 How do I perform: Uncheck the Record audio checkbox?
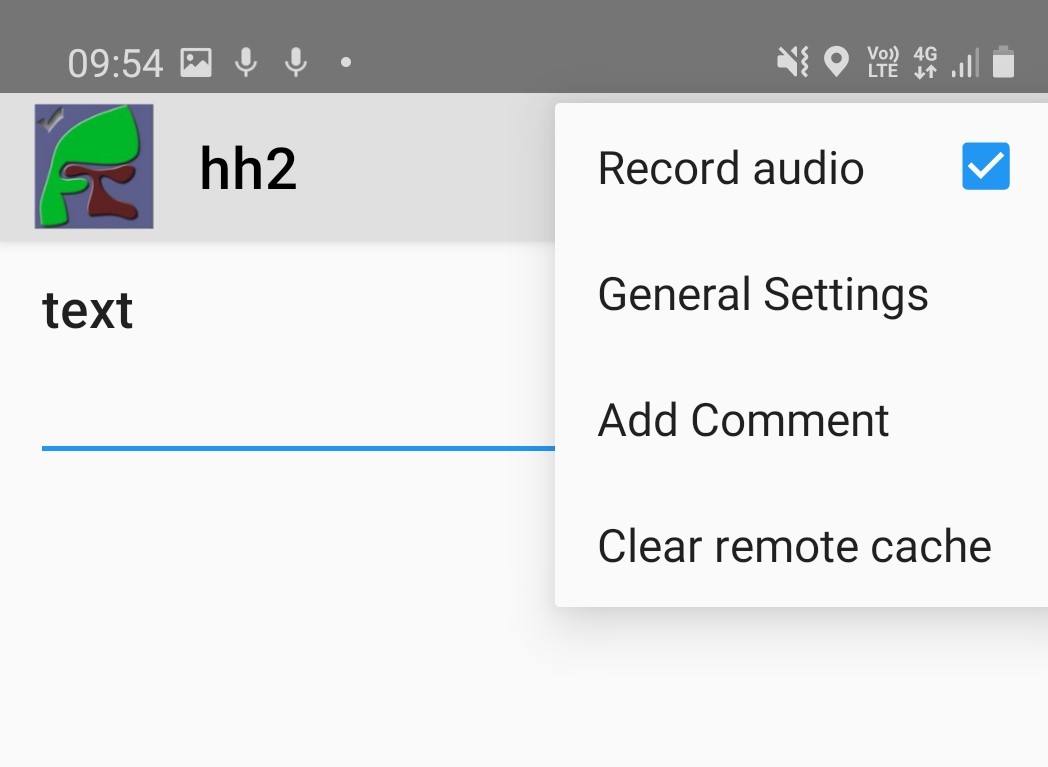(986, 167)
